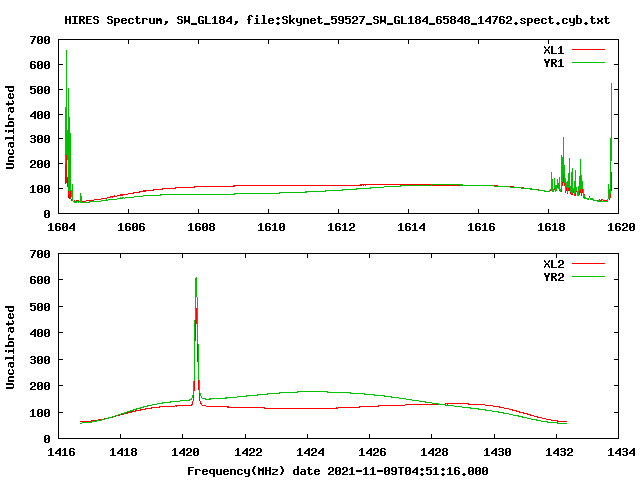Click the upper plot's 700 y-axis label
This screenshot has height=480, width=640.
click(40, 40)
